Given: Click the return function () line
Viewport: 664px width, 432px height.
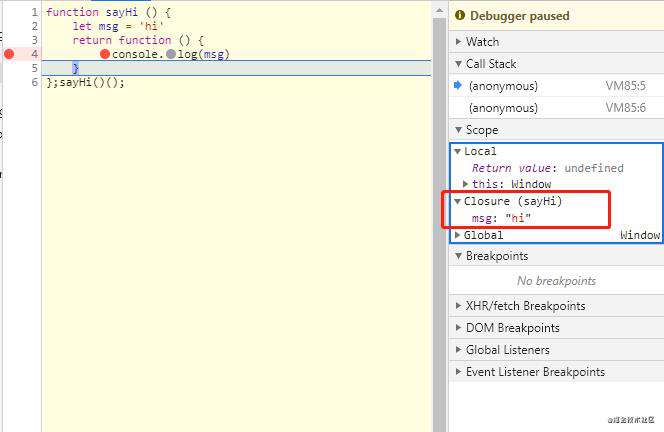Looking at the screenshot, I should [x=138, y=40].
